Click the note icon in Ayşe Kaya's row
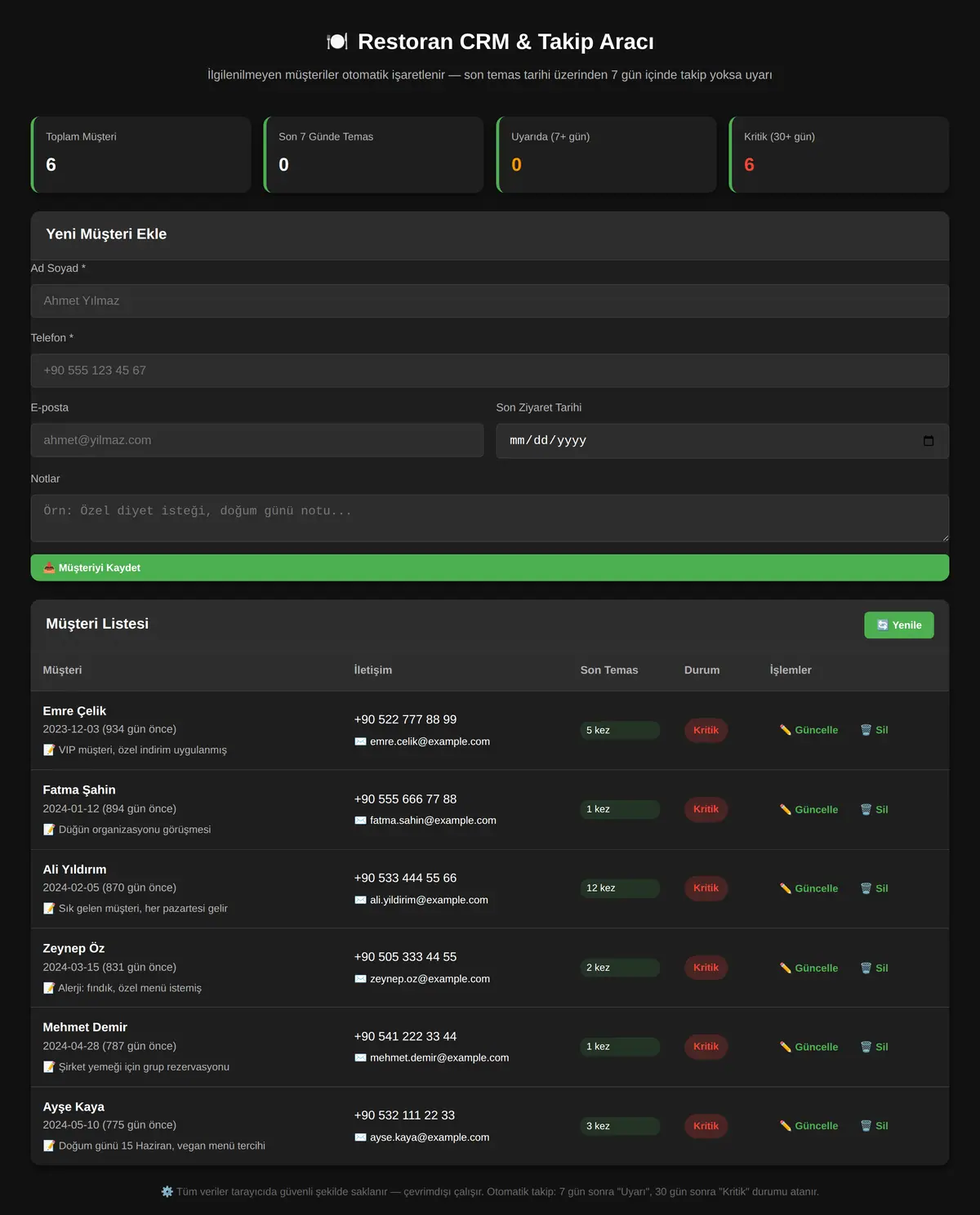980x1215 pixels. point(49,1146)
